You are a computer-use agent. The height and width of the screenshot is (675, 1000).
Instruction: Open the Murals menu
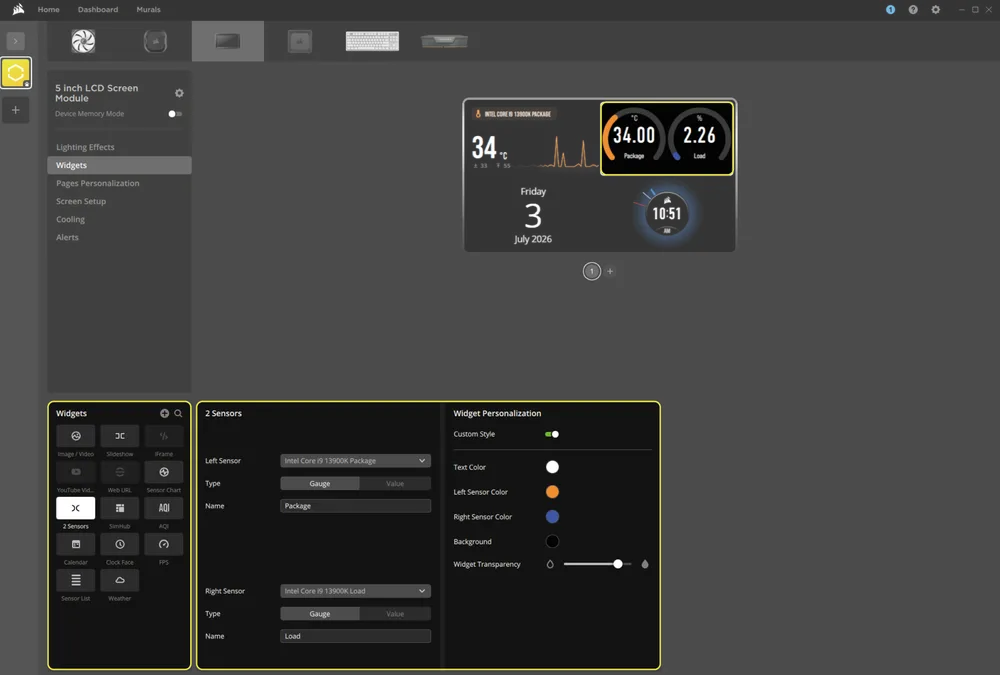coord(149,10)
